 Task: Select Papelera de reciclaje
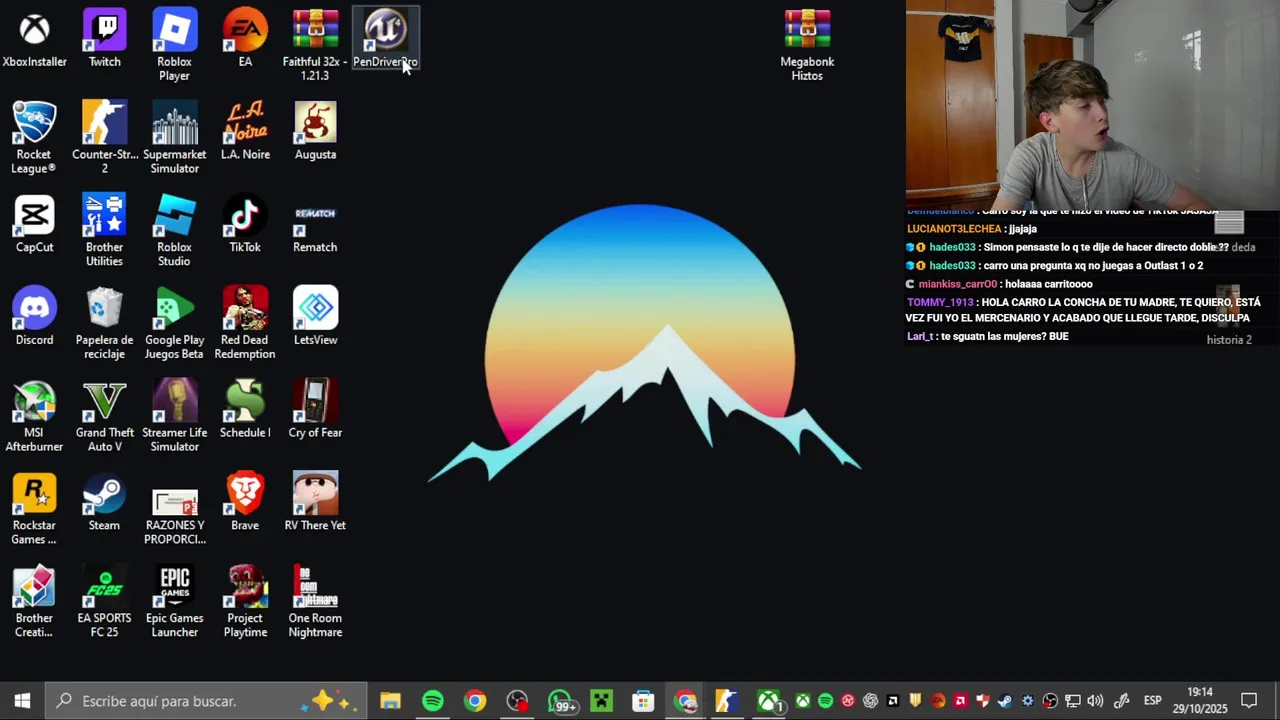pyautogui.click(x=104, y=323)
